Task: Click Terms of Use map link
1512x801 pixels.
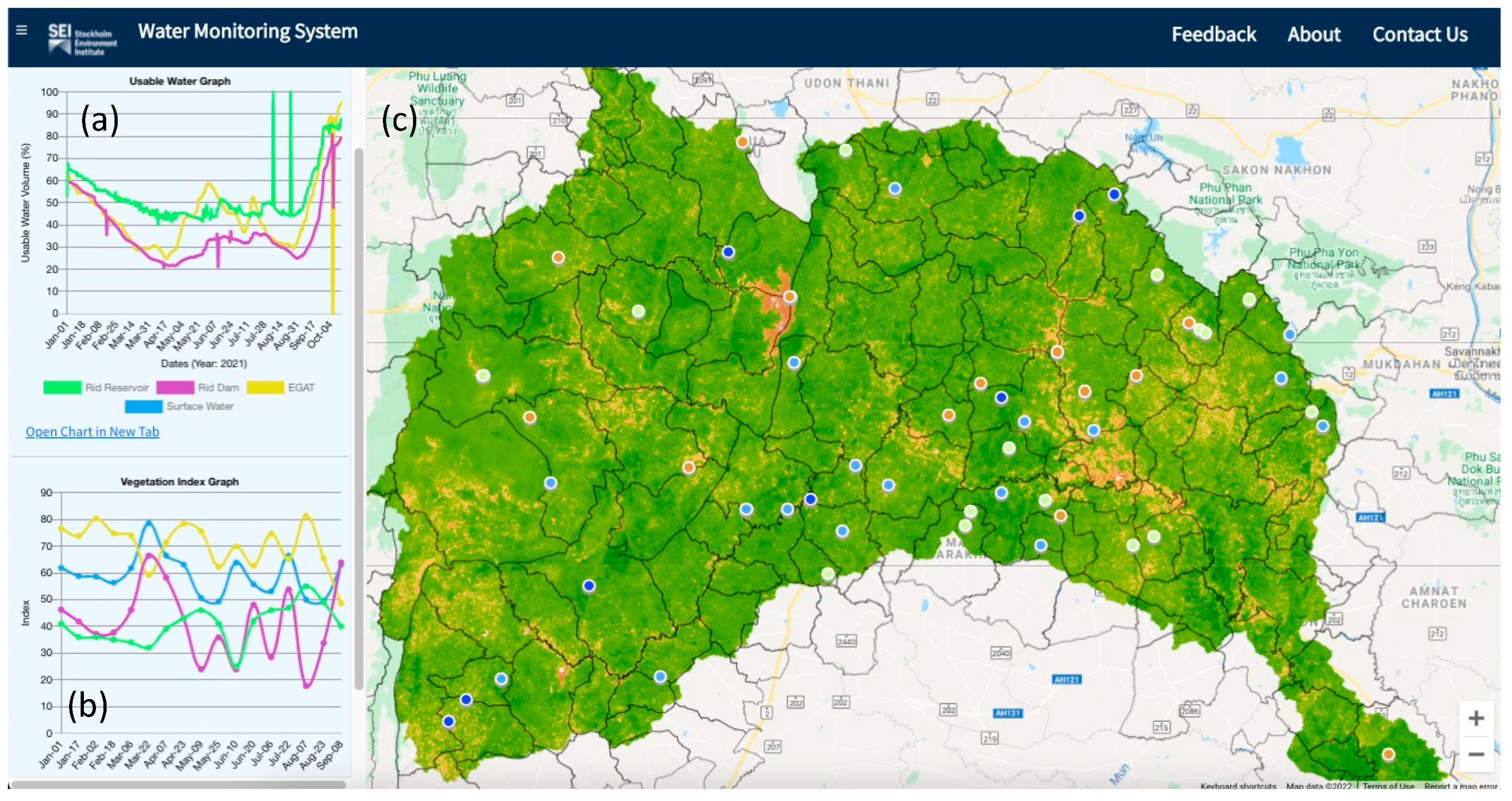Action: pos(1388,787)
